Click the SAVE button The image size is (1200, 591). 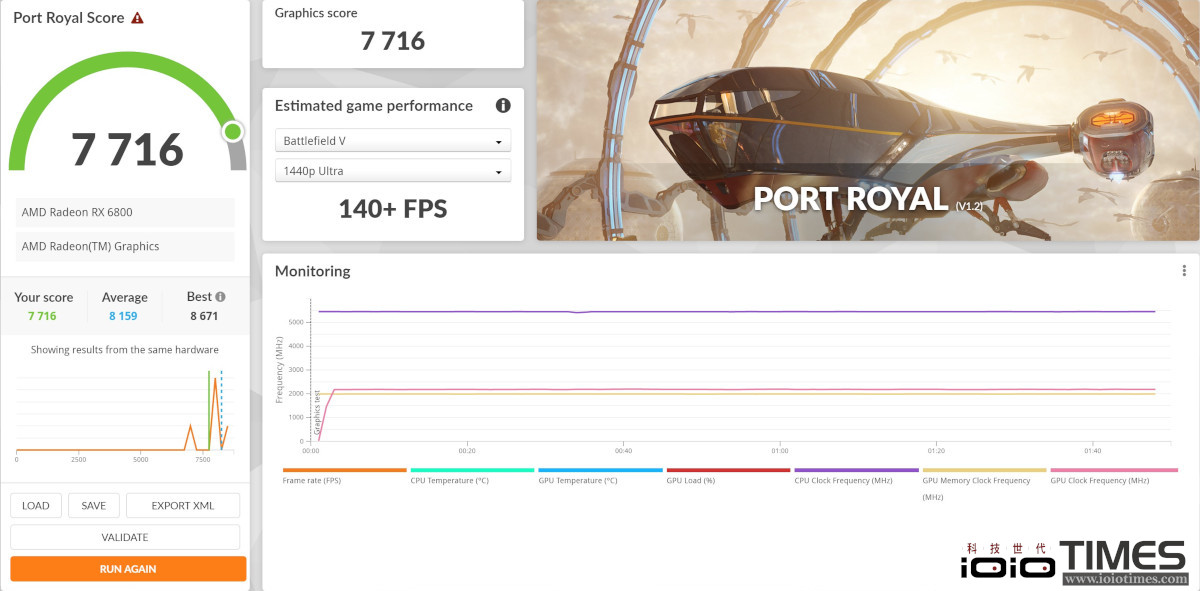point(94,505)
